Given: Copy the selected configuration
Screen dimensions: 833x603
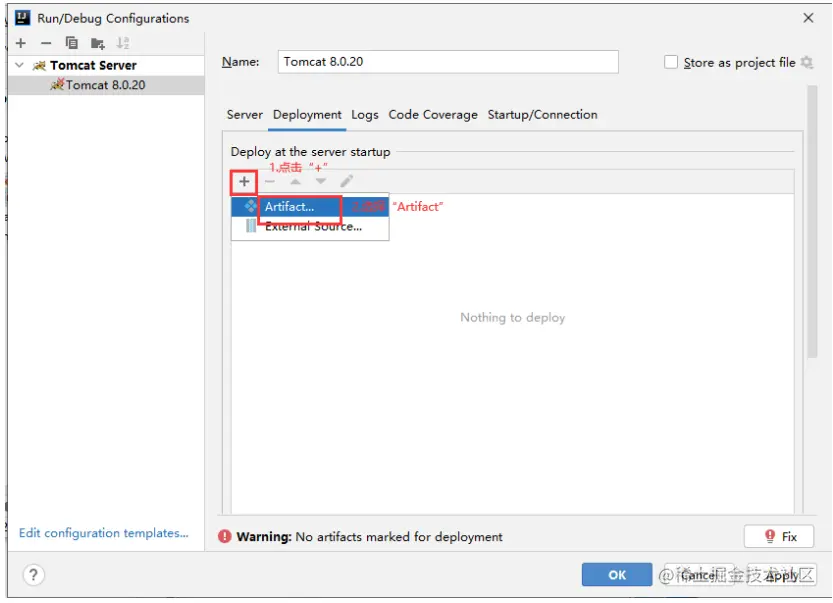Looking at the screenshot, I should [71, 43].
